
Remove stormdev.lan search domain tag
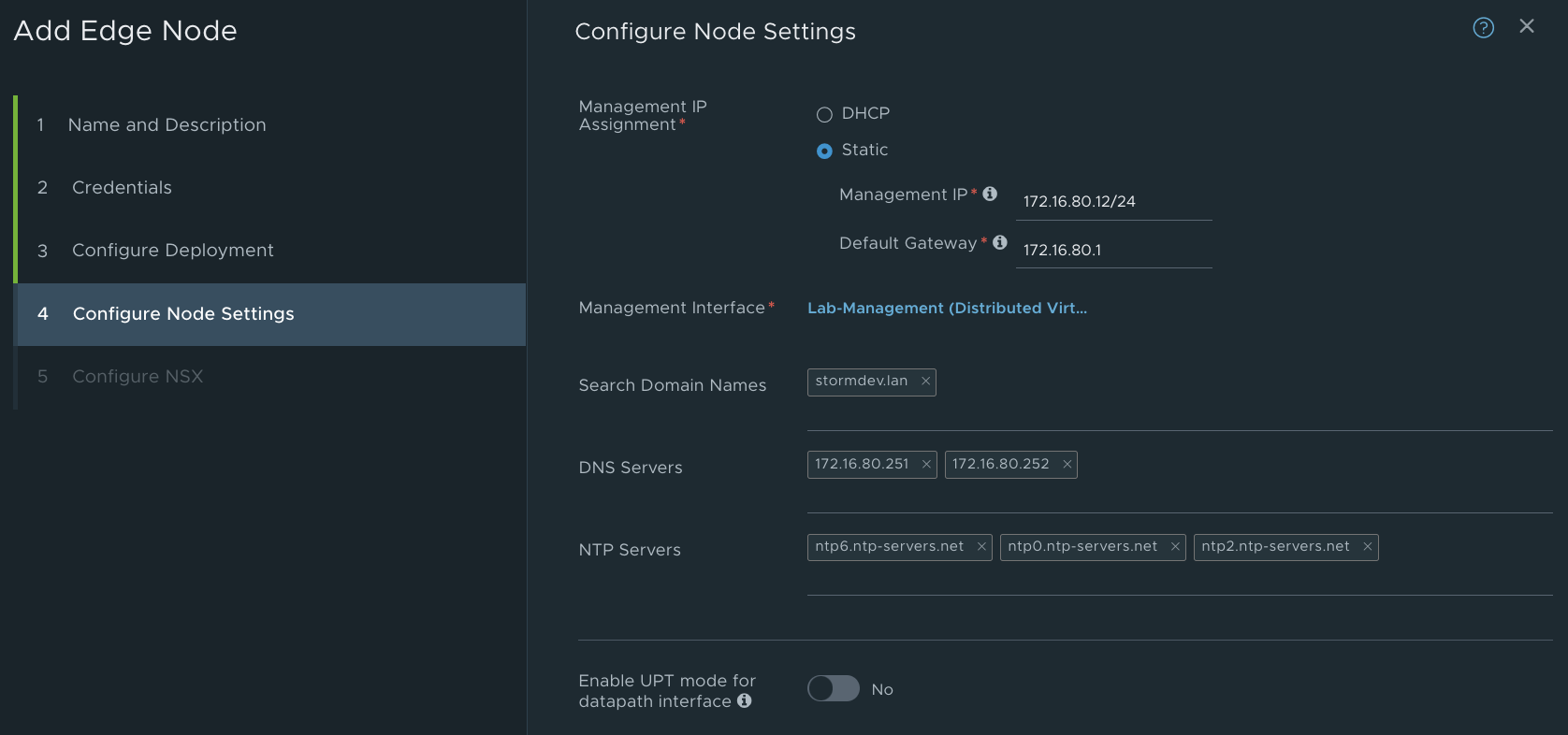coord(925,382)
